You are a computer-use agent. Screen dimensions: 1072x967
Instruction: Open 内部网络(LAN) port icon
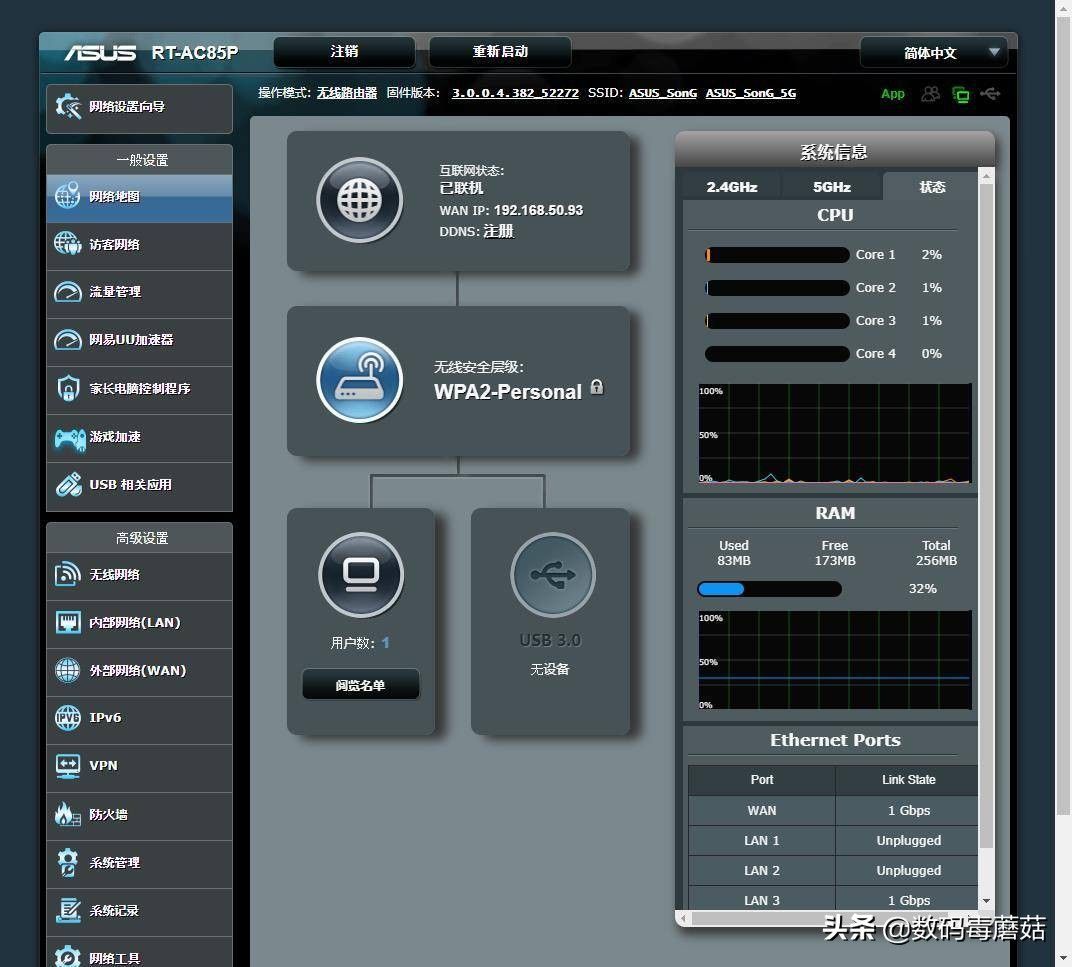[68, 622]
